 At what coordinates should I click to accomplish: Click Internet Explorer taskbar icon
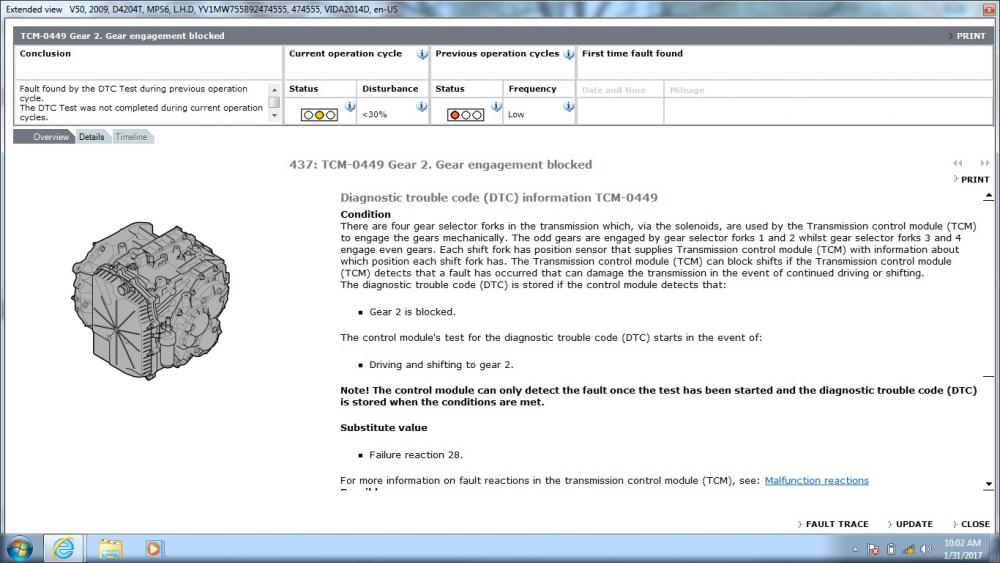(62, 549)
